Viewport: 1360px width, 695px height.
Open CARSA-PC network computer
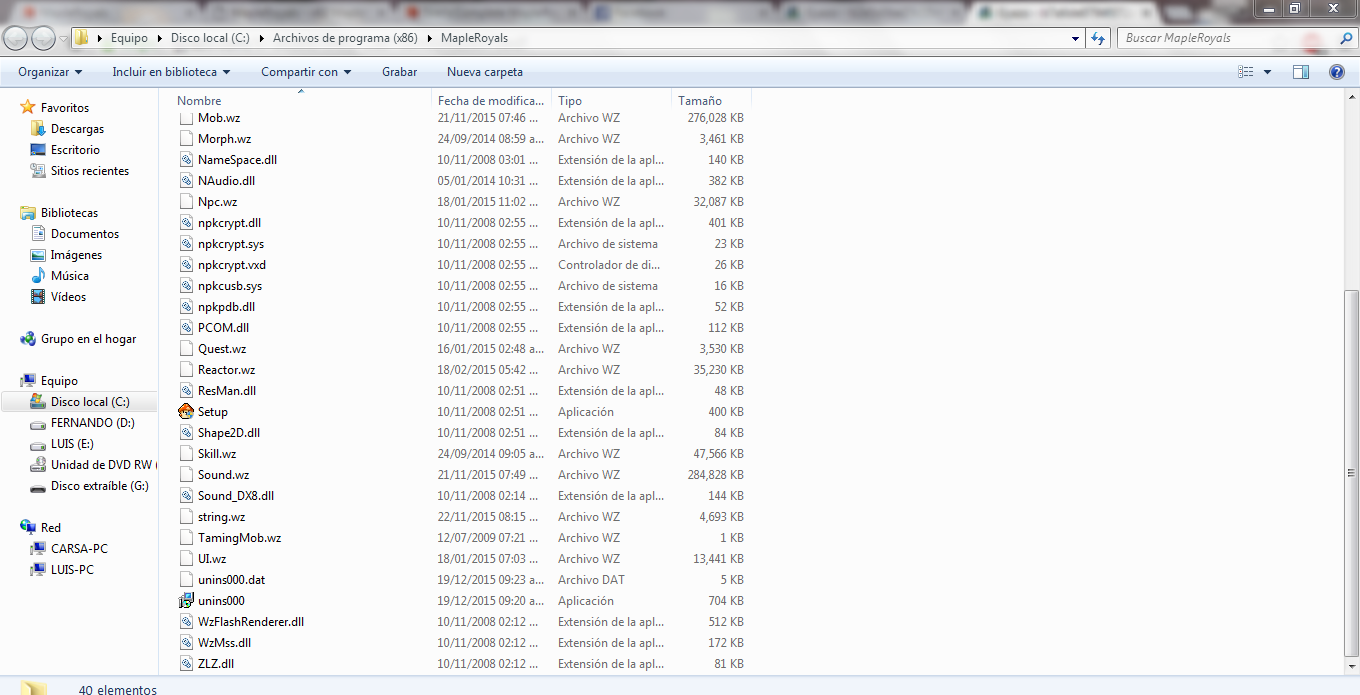pos(79,549)
